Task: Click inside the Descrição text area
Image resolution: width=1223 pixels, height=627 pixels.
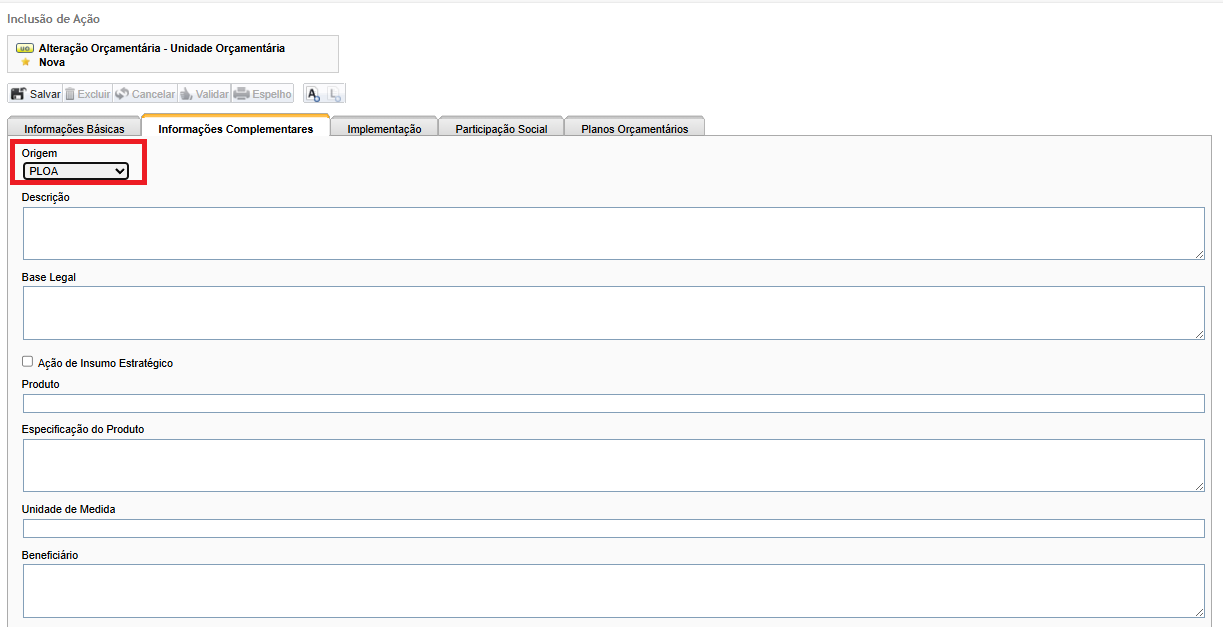Action: click(x=612, y=233)
